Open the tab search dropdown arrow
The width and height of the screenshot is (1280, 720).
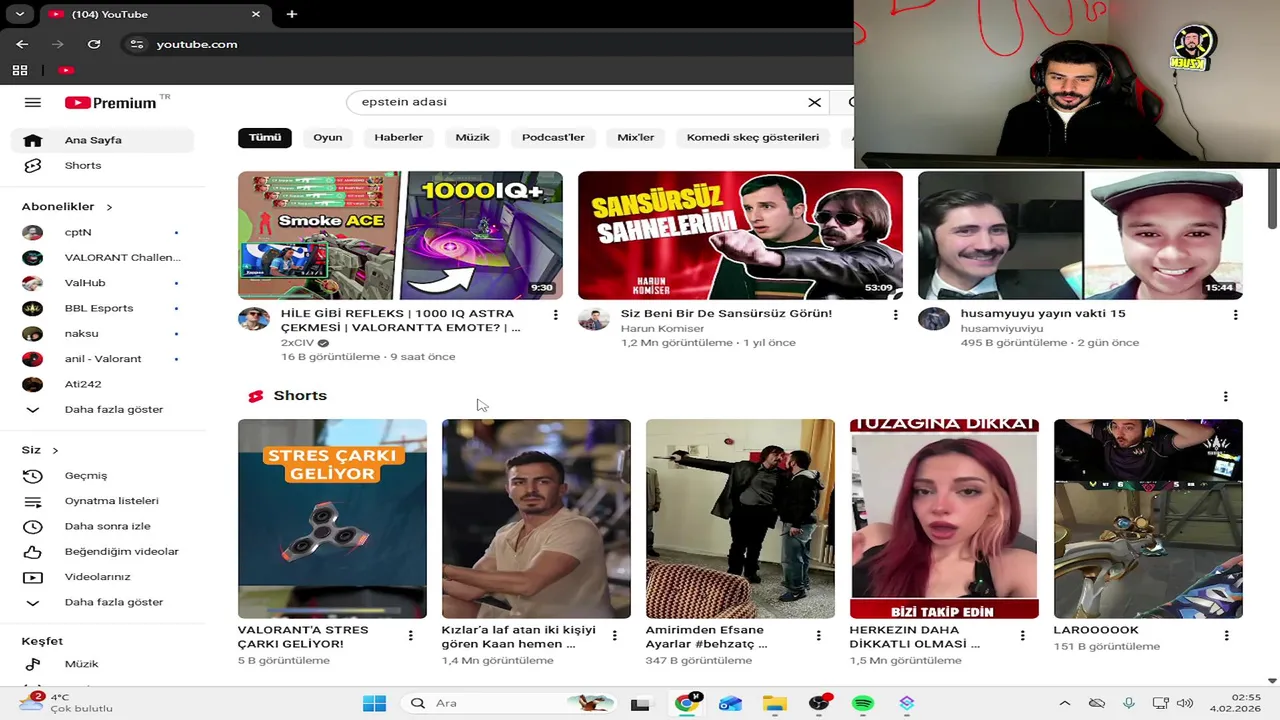click(19, 14)
